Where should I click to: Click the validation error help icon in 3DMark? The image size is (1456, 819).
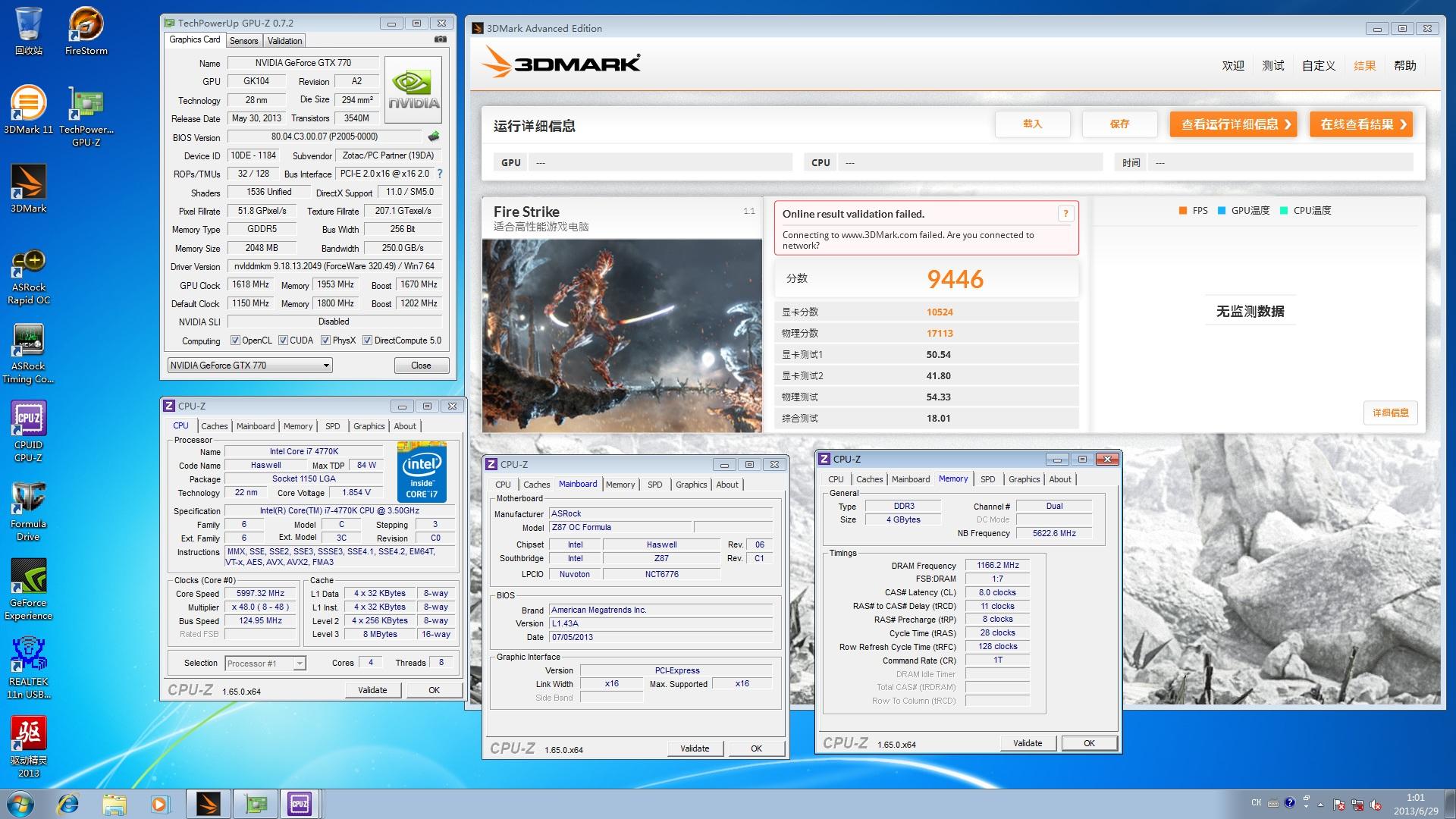[1065, 214]
